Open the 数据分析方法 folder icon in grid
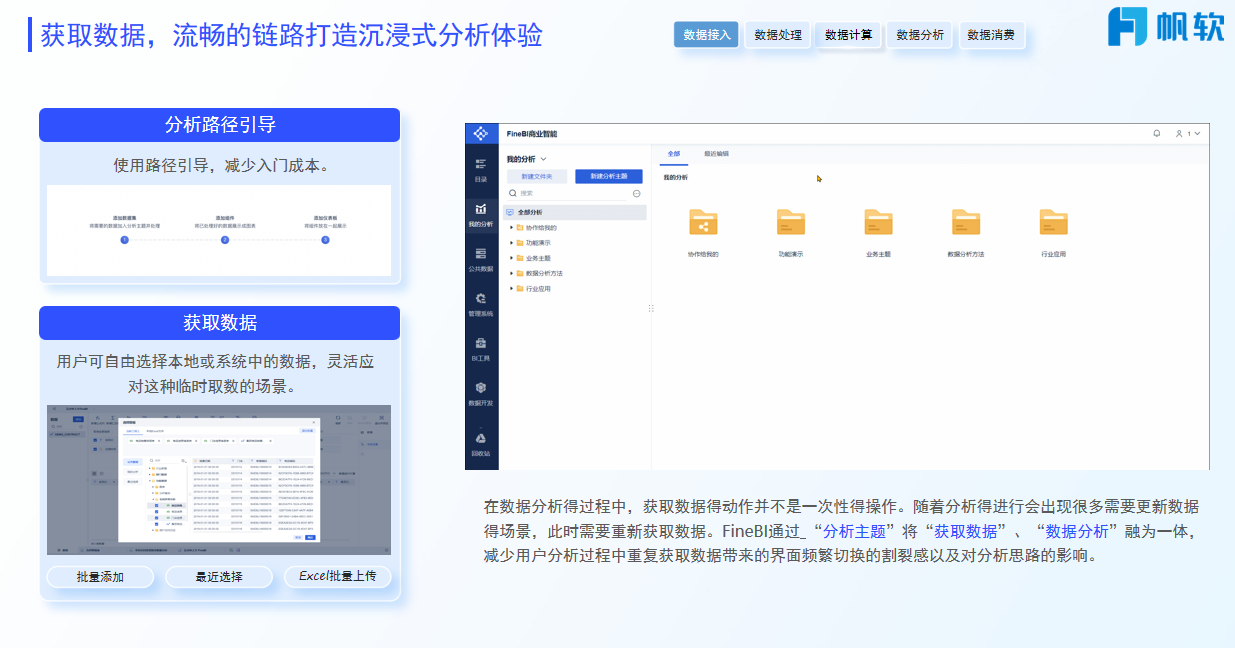This screenshot has width=1235, height=648. (966, 222)
